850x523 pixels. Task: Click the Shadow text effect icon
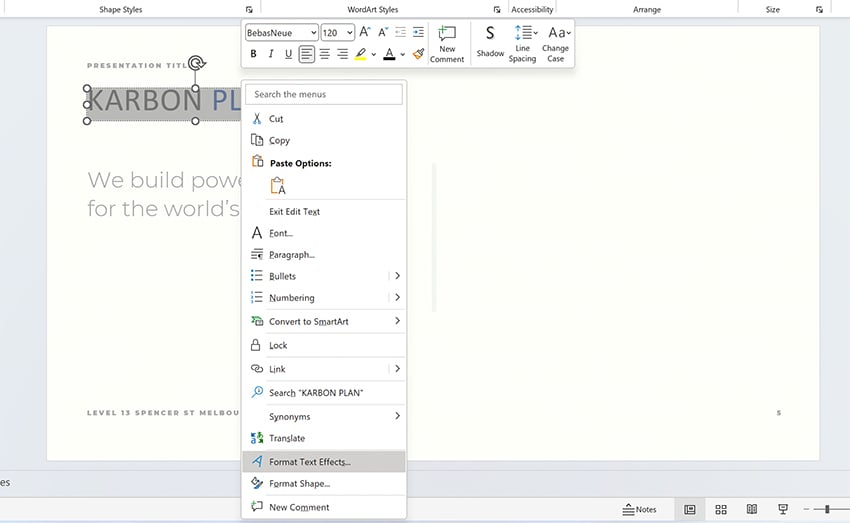tap(490, 42)
